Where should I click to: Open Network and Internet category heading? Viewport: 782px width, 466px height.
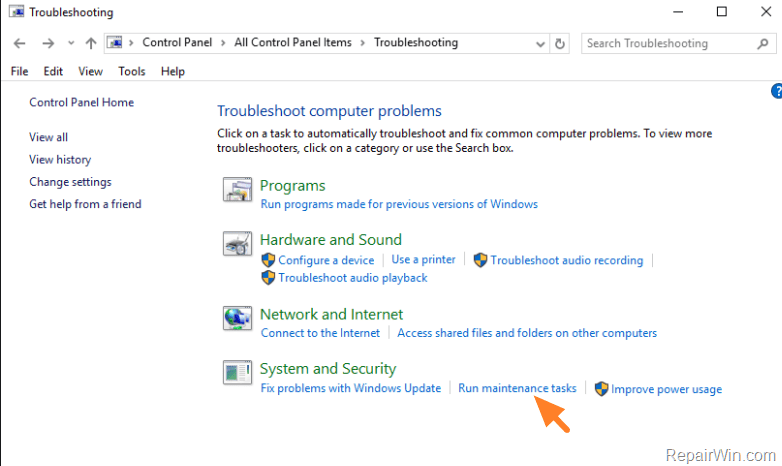[x=331, y=314]
